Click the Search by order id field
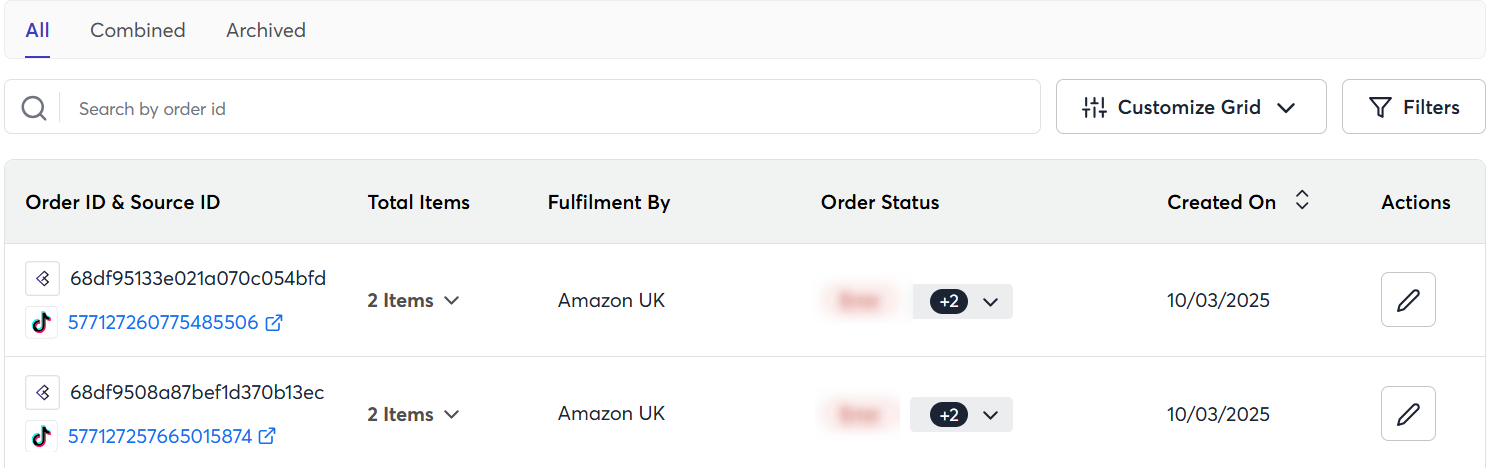The height and width of the screenshot is (468, 1497). tap(550, 108)
